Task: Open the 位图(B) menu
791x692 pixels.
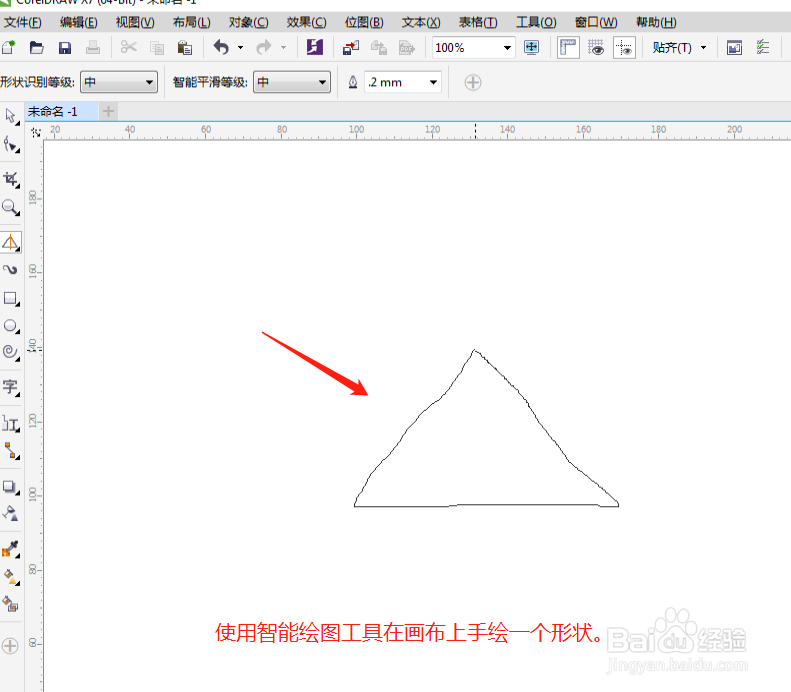Action: (364, 22)
